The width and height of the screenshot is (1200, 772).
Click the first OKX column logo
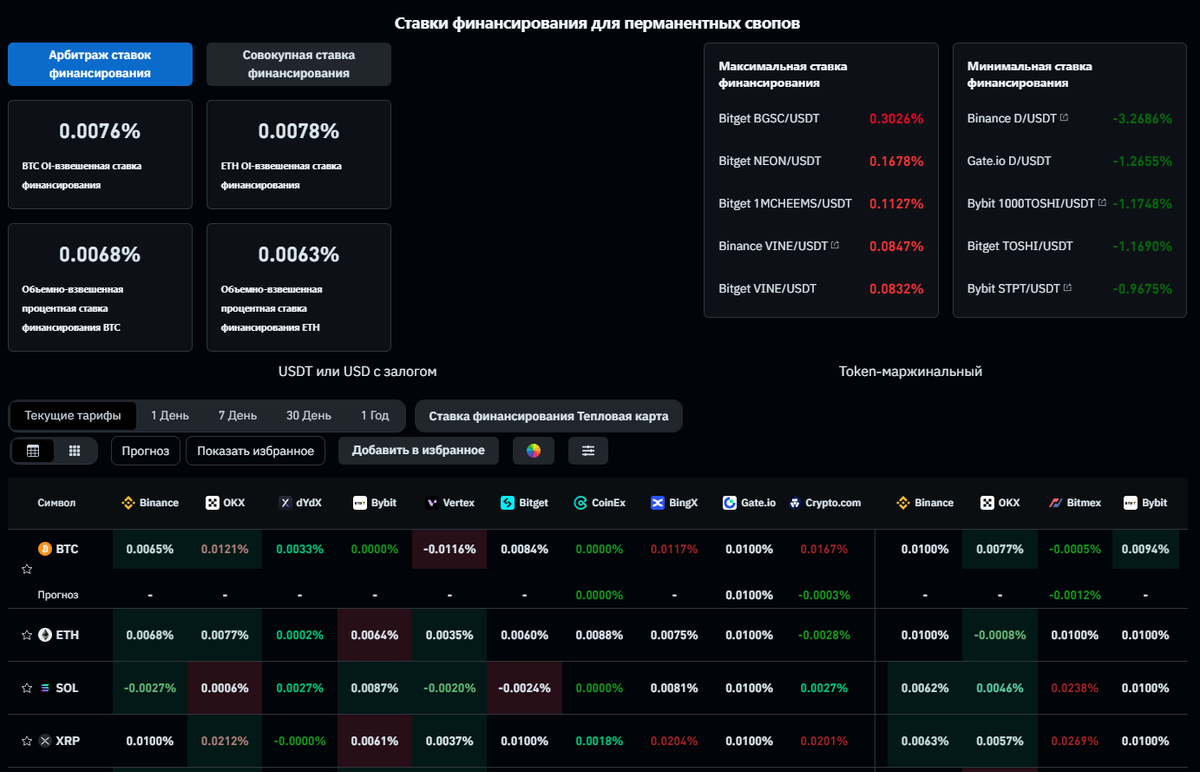tap(212, 503)
